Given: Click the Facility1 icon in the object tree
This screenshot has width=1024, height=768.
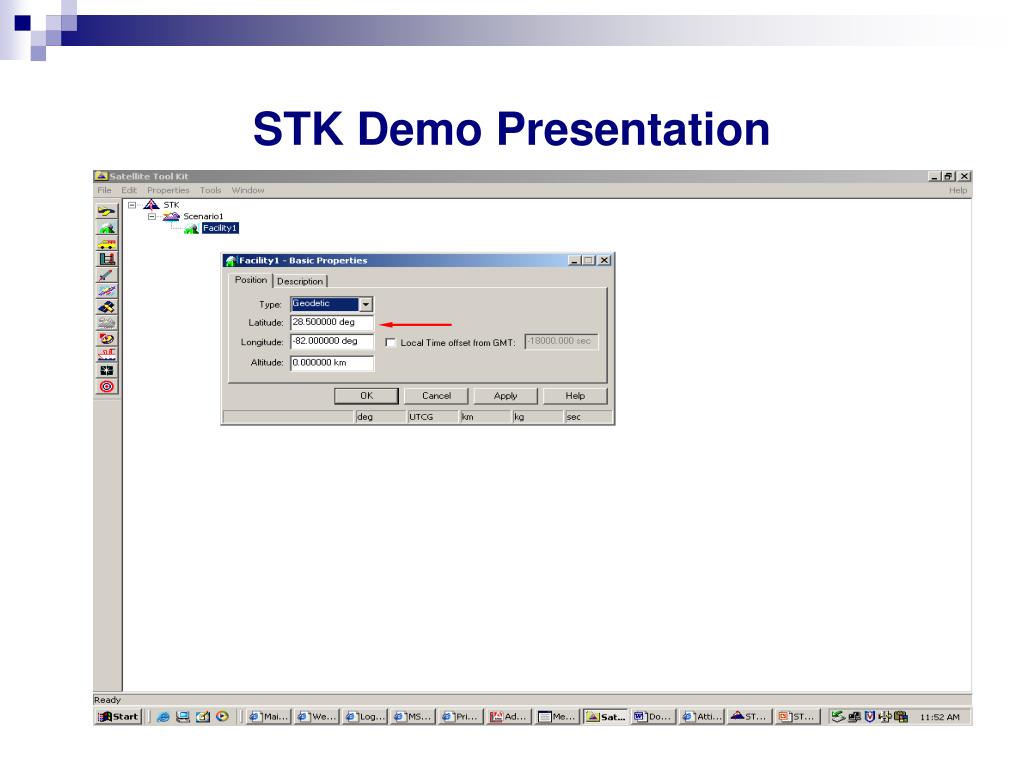Looking at the screenshot, I should pyautogui.click(x=191, y=229).
